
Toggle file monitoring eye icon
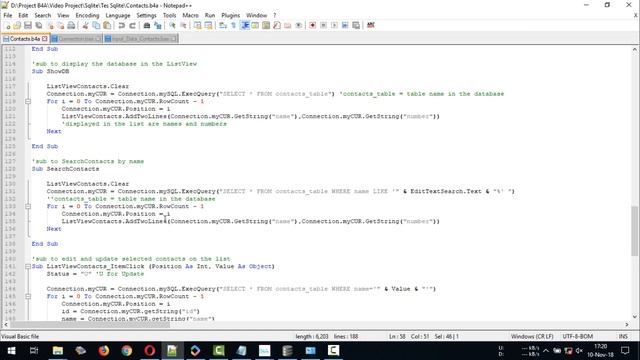(299, 25)
